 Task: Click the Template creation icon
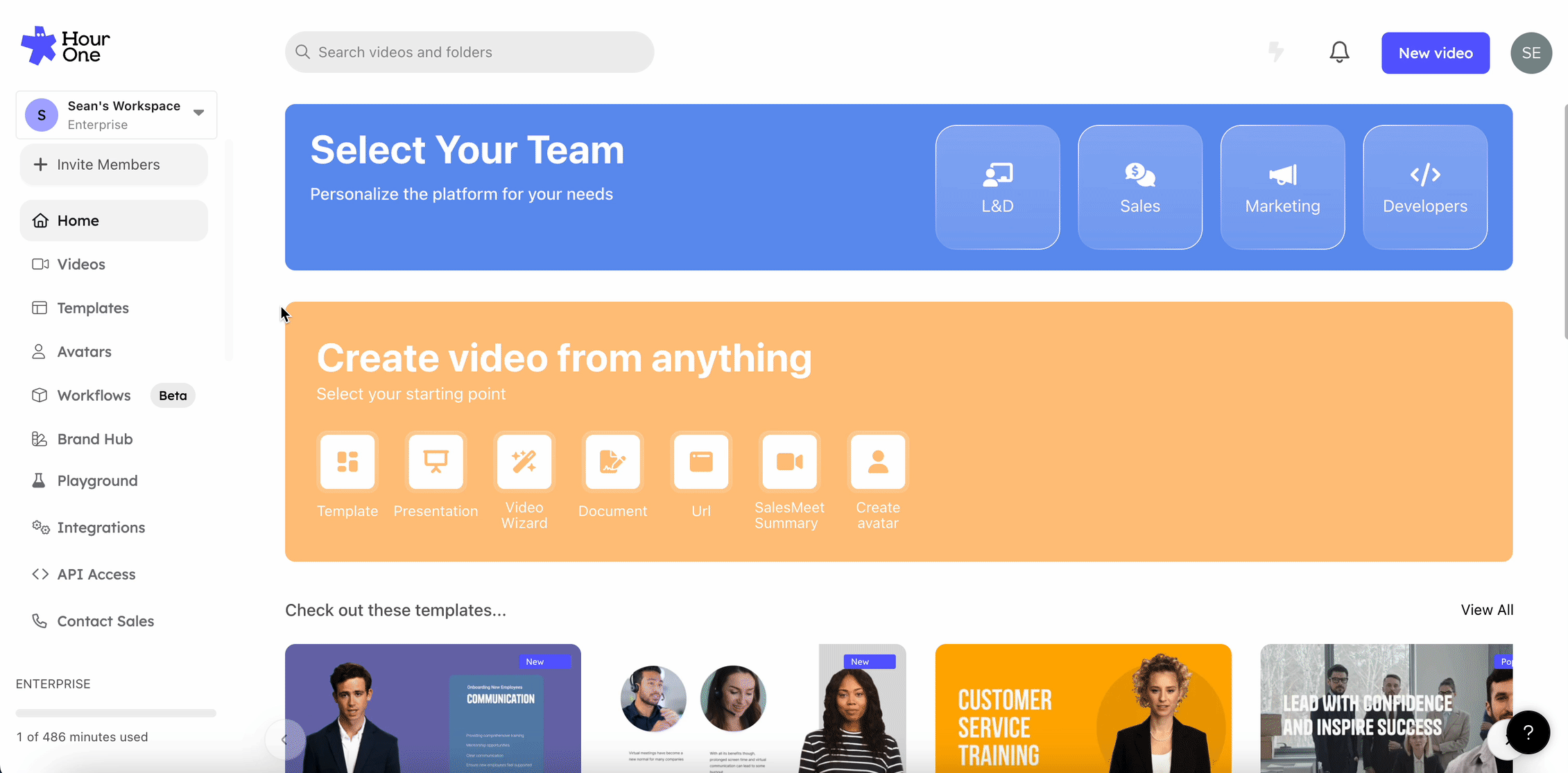pyautogui.click(x=348, y=460)
